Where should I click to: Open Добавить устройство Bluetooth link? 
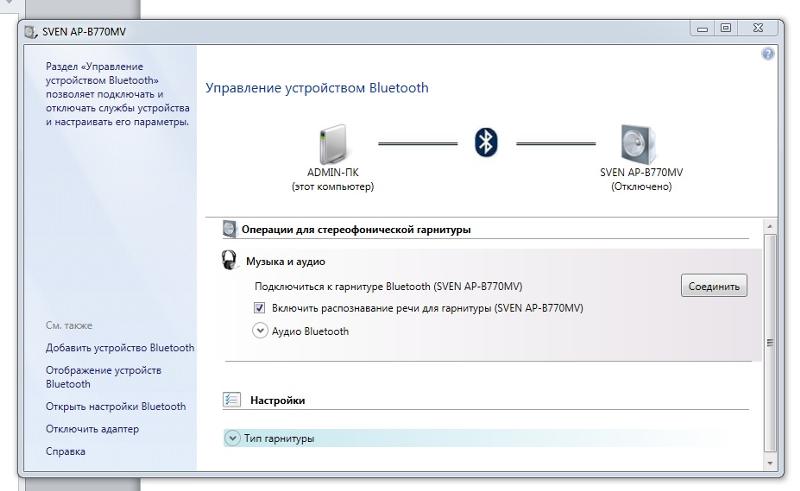[x=120, y=348]
